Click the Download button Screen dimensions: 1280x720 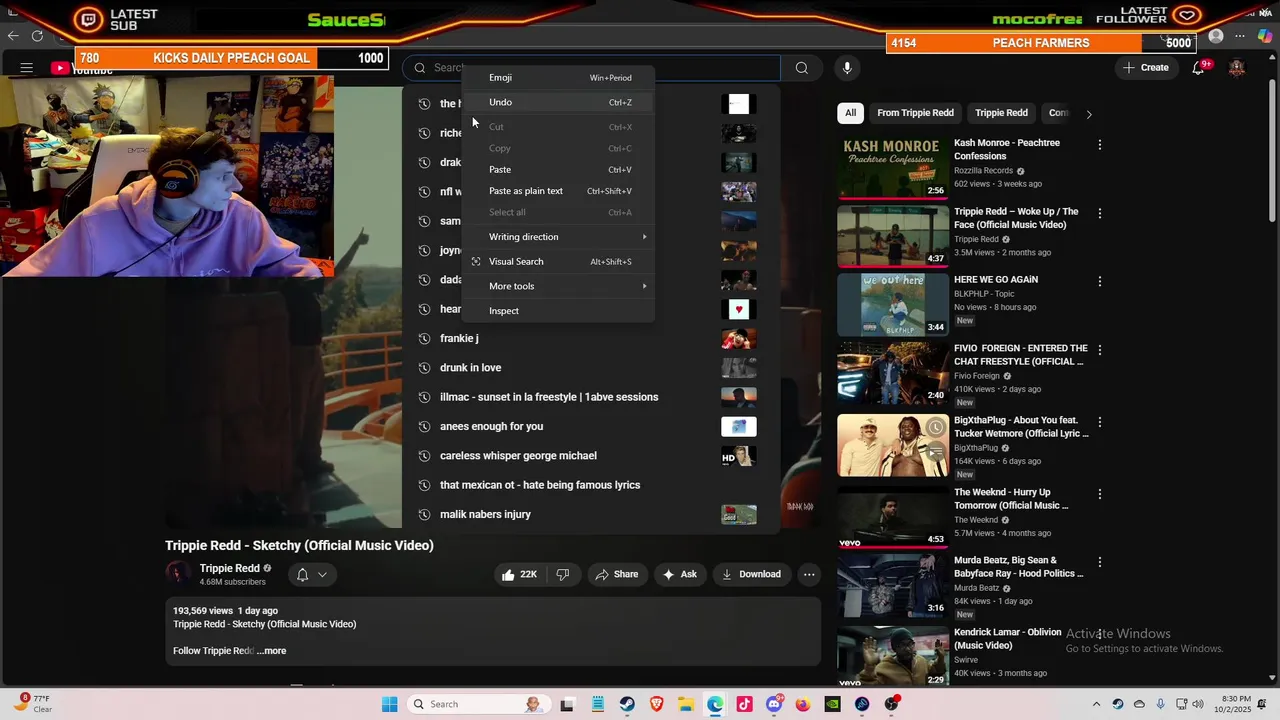[751, 574]
